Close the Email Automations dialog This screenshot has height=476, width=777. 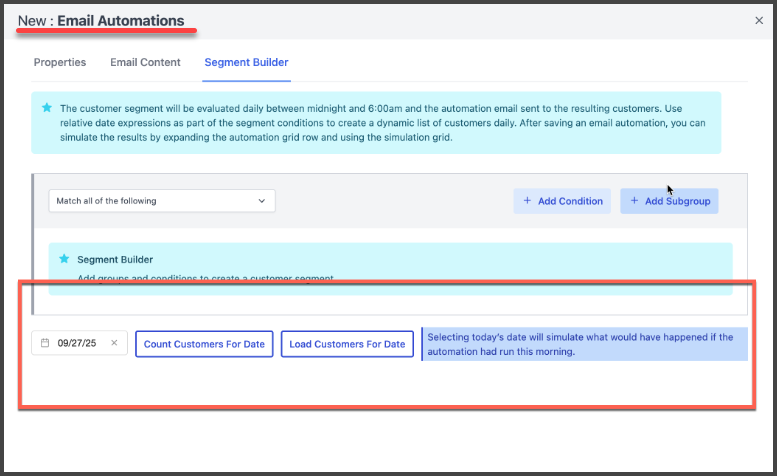[x=758, y=20]
